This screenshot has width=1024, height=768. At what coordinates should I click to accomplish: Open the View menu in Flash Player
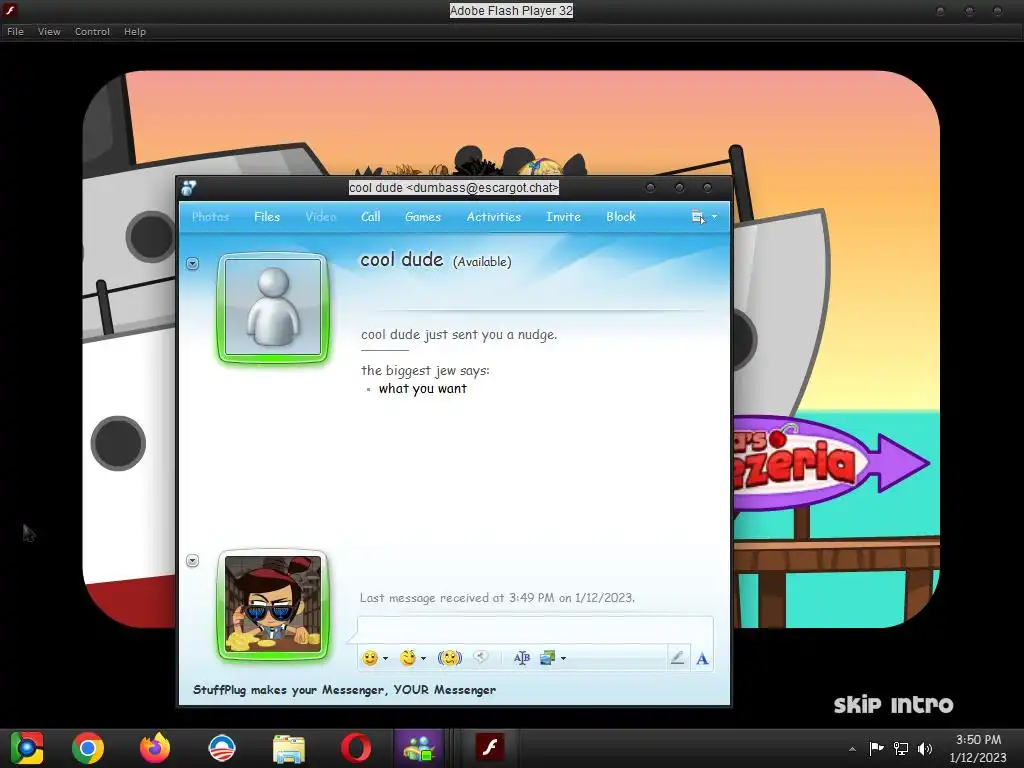pyautogui.click(x=49, y=31)
